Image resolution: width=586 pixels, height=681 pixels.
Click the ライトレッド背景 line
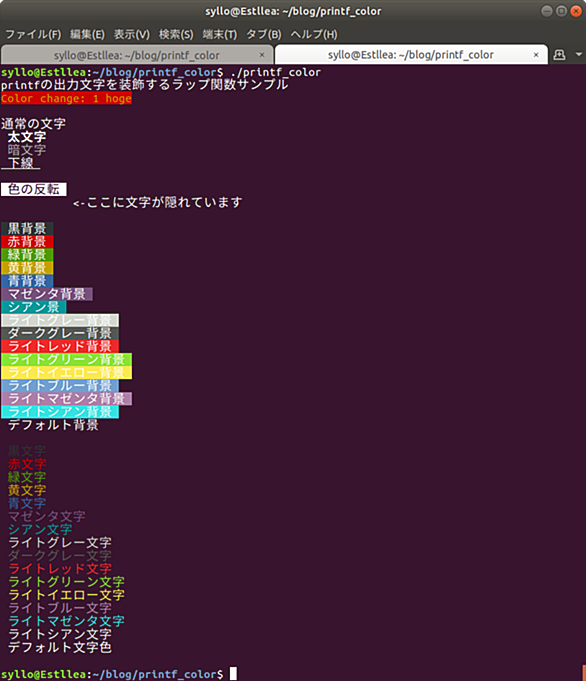[60, 347]
